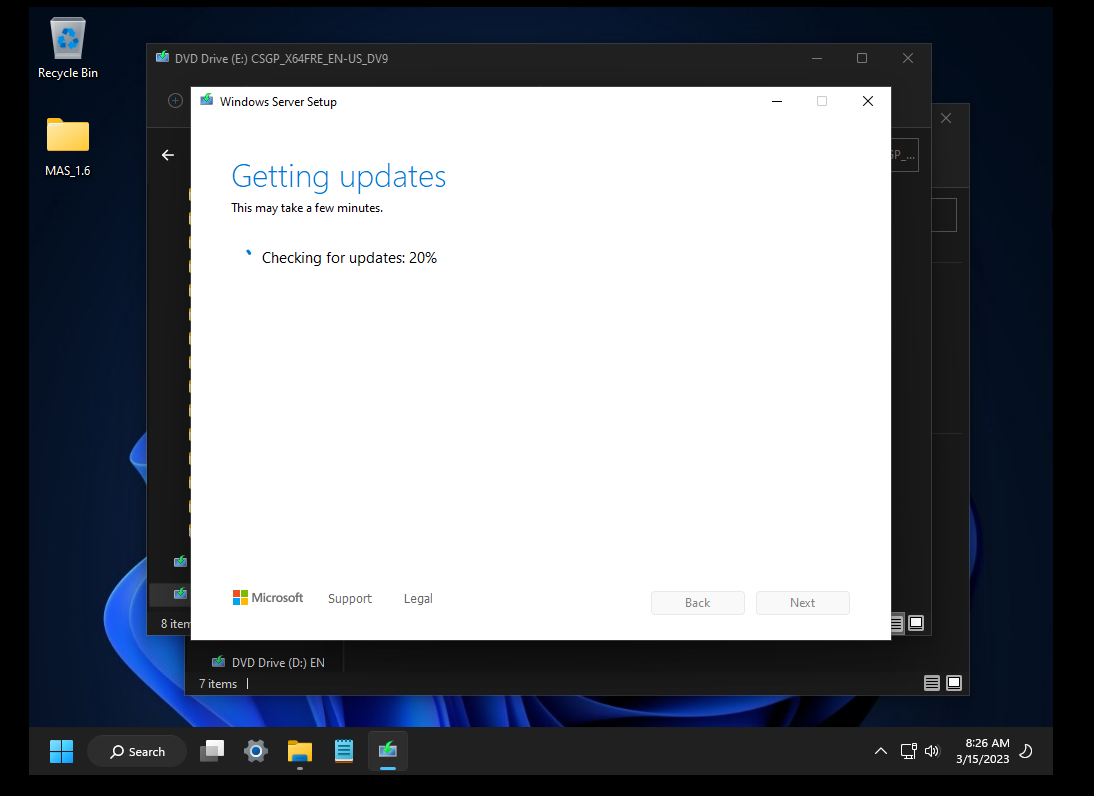Click New plus icon in Explorer (E:)

[175, 100]
